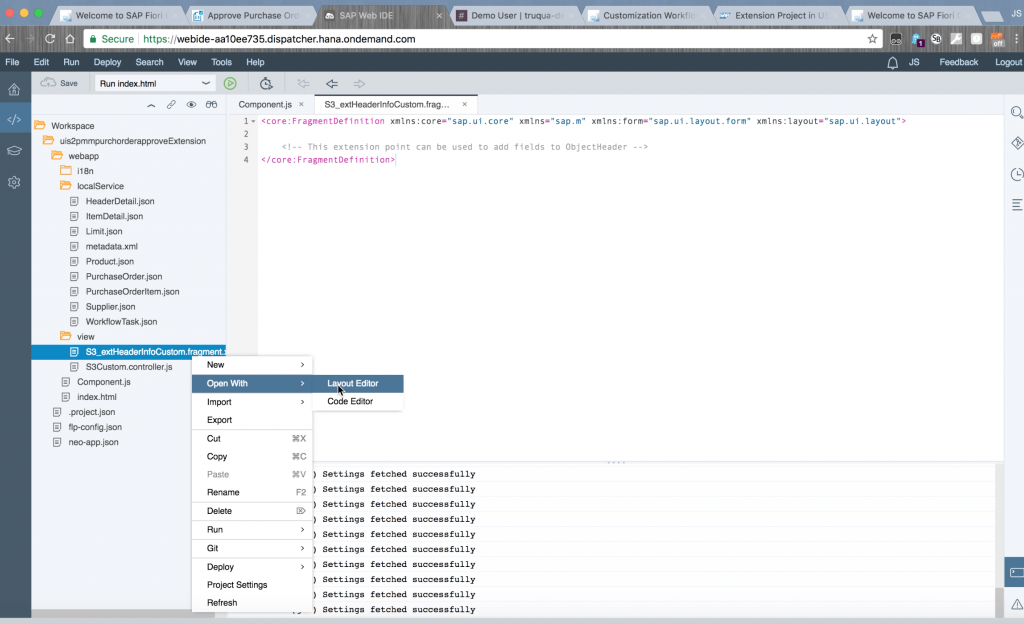Click the last edit location arrow icon
This screenshot has height=624, width=1024.
303,84
